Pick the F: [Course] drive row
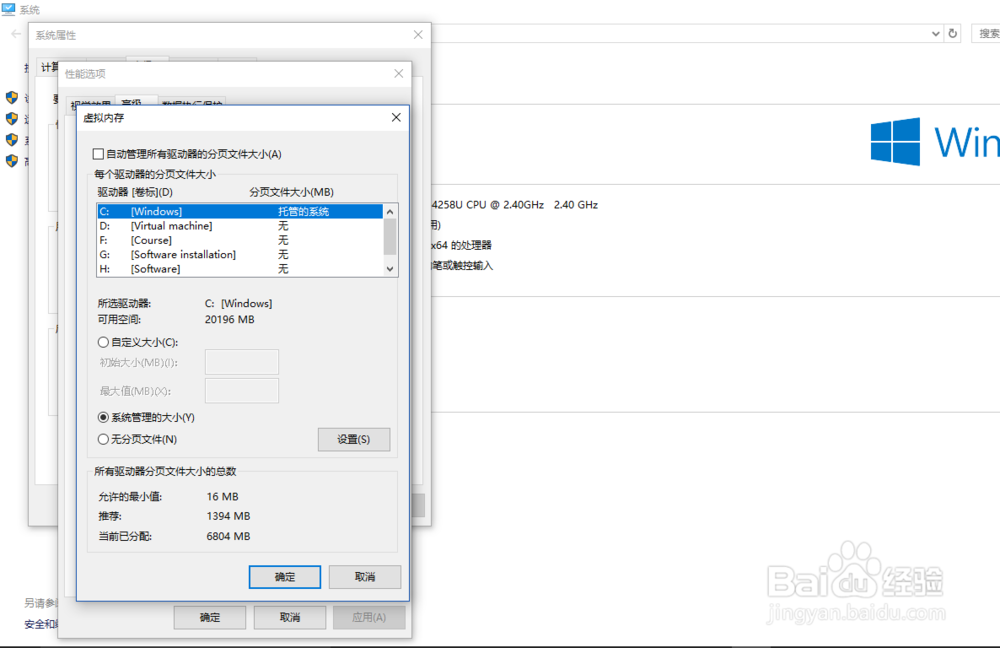This screenshot has height=648, width=1000. pos(240,240)
